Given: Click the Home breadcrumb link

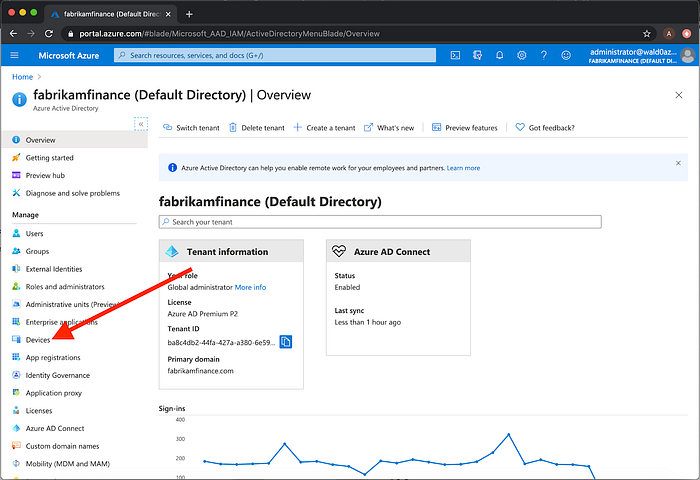Looking at the screenshot, I should [x=22, y=77].
